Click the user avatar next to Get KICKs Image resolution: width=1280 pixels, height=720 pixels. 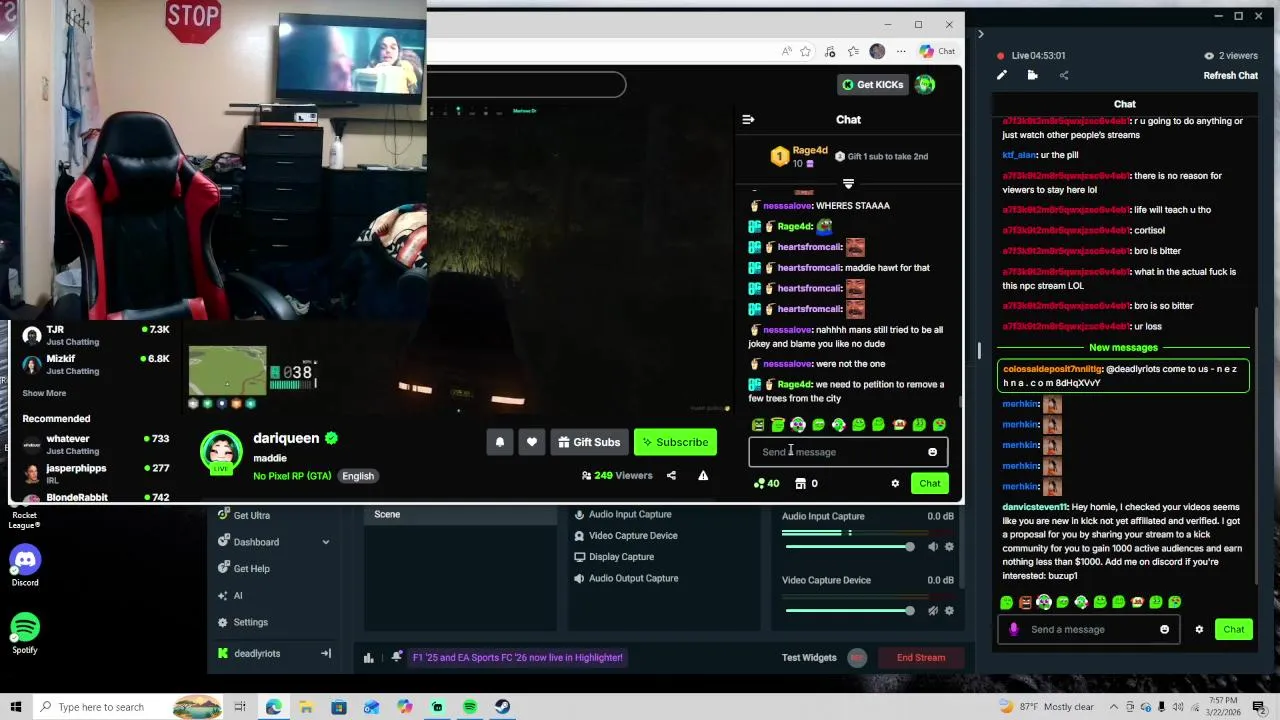coord(925,85)
